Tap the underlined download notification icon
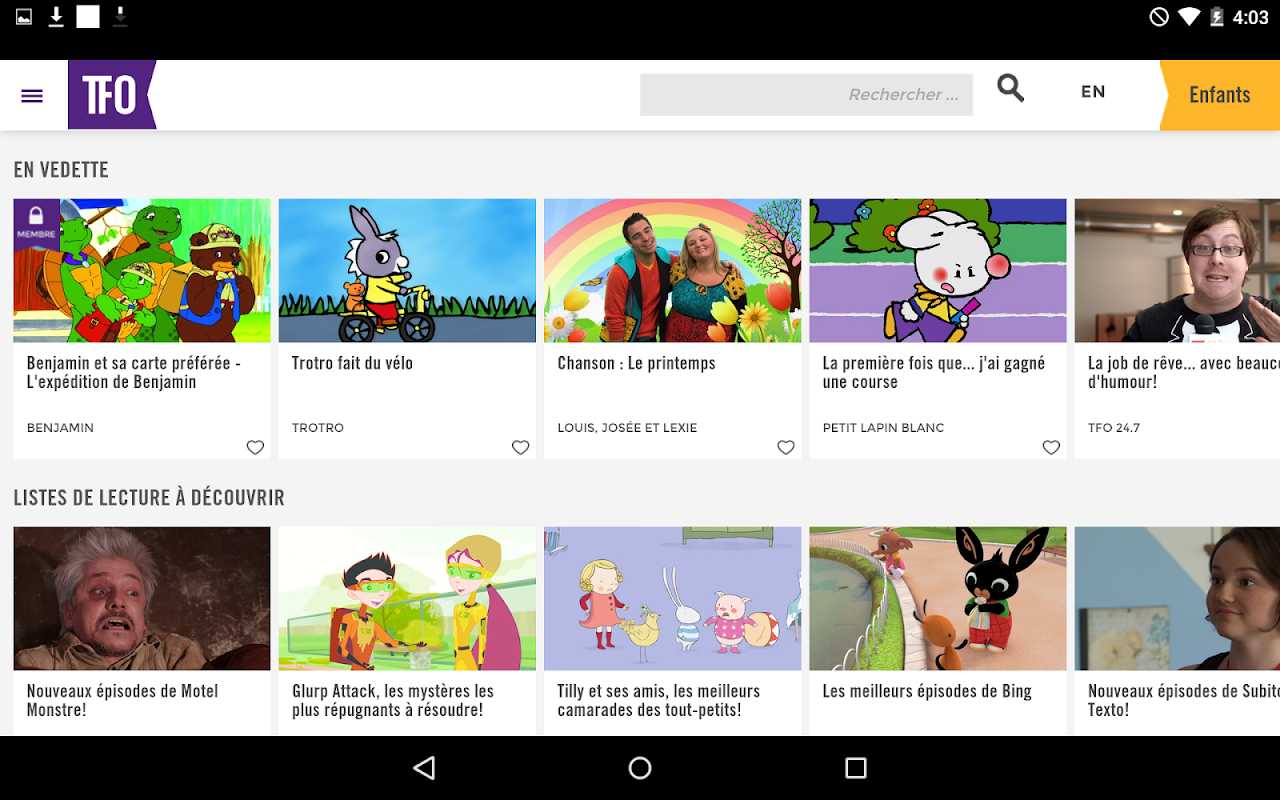The image size is (1280, 800). [x=56, y=17]
